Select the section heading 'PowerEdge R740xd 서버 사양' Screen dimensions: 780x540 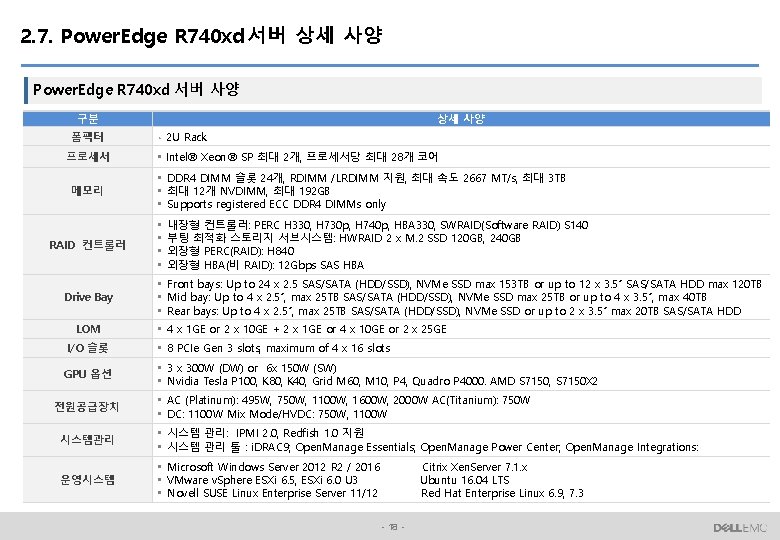tap(136, 90)
